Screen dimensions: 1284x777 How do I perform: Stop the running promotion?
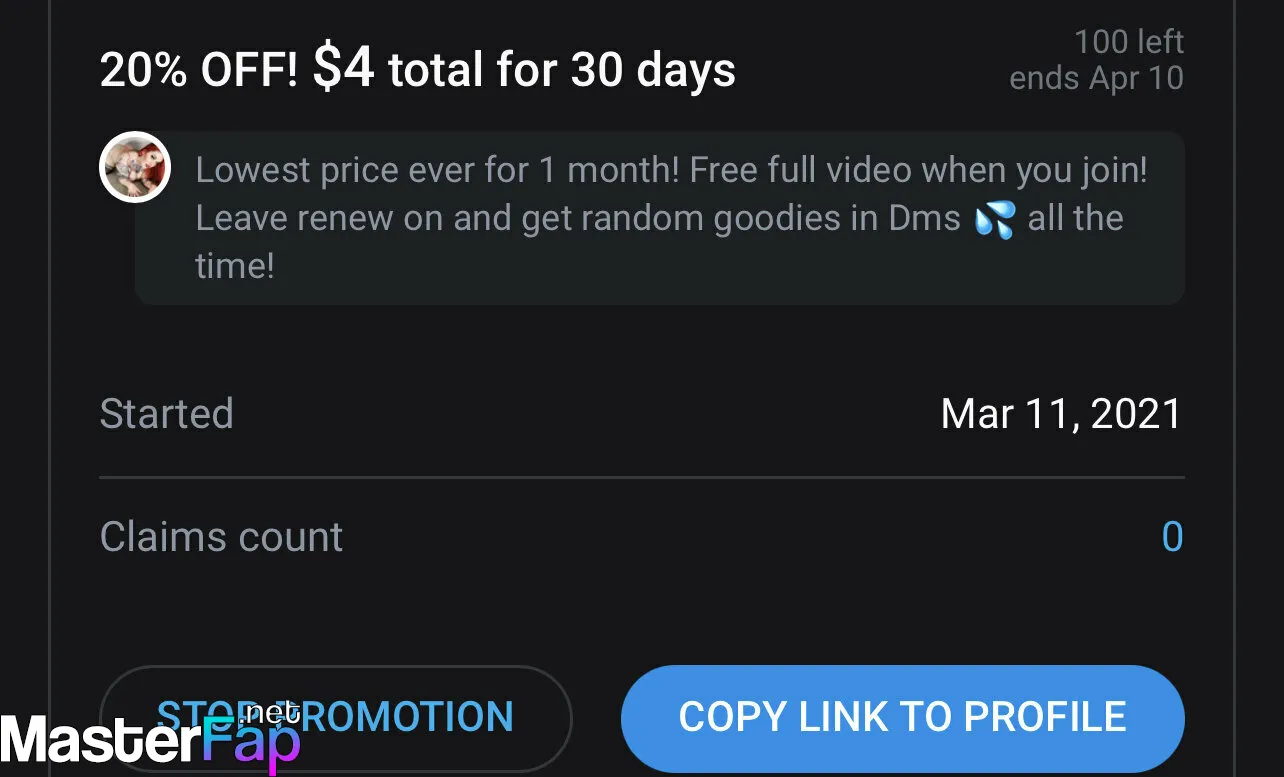[x=336, y=718]
